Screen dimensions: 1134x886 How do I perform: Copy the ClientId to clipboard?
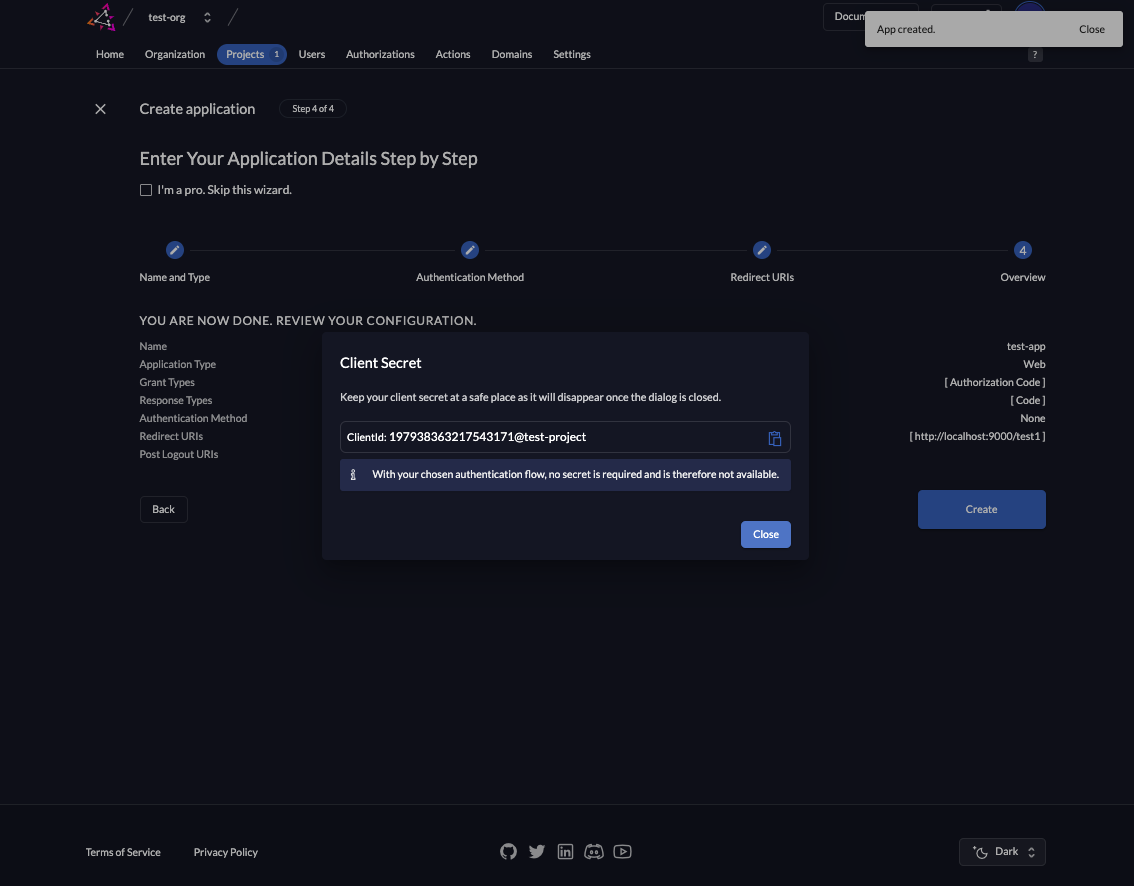pyautogui.click(x=775, y=438)
